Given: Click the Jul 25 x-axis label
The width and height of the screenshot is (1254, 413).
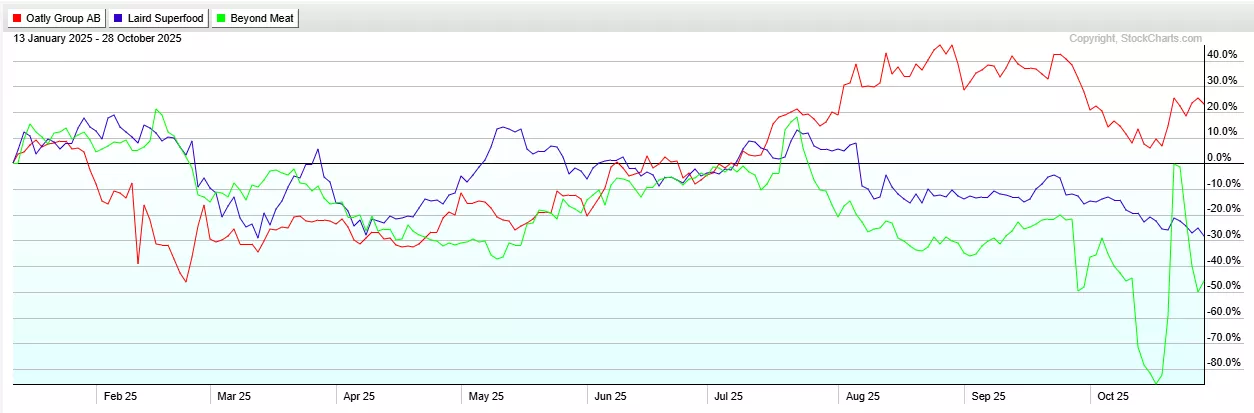Looking at the screenshot, I should tap(728, 396).
